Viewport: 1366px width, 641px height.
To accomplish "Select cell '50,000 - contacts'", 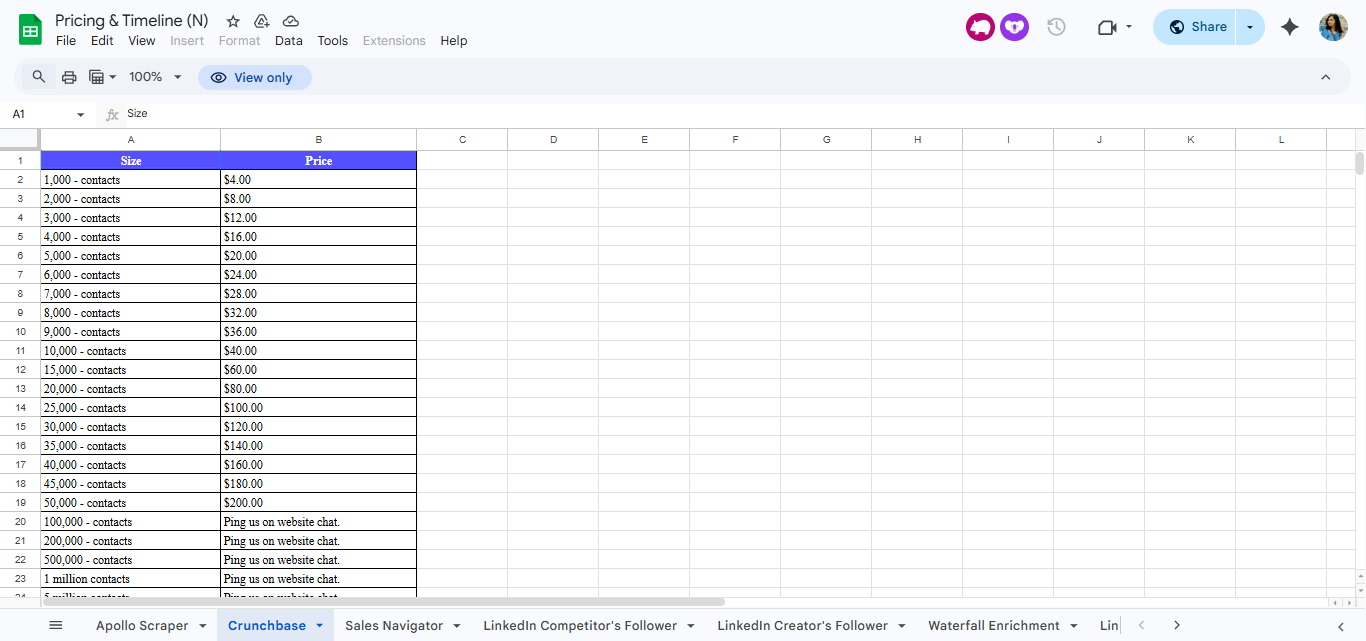I will point(131,503).
